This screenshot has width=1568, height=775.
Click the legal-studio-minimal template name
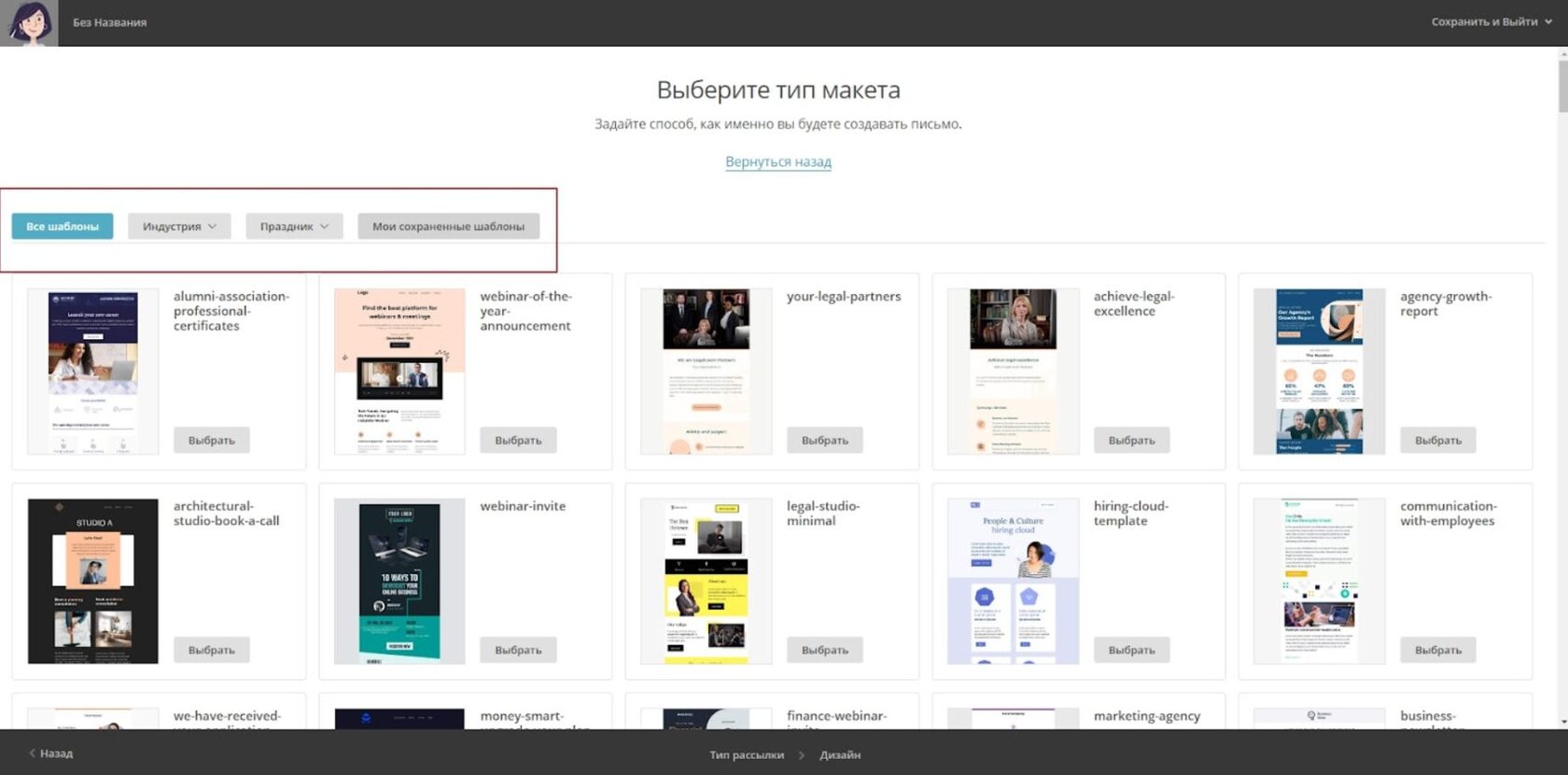(823, 514)
